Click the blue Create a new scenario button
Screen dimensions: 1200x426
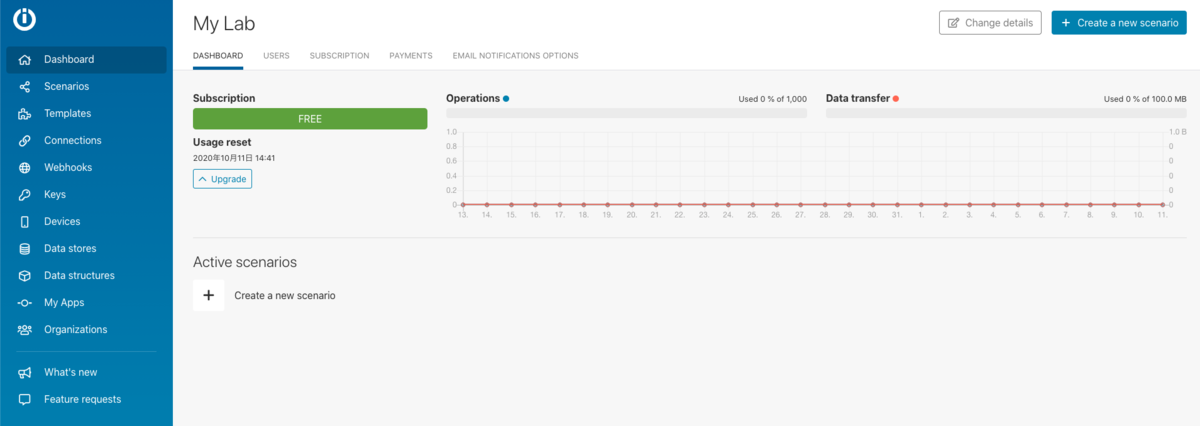(x=1119, y=23)
